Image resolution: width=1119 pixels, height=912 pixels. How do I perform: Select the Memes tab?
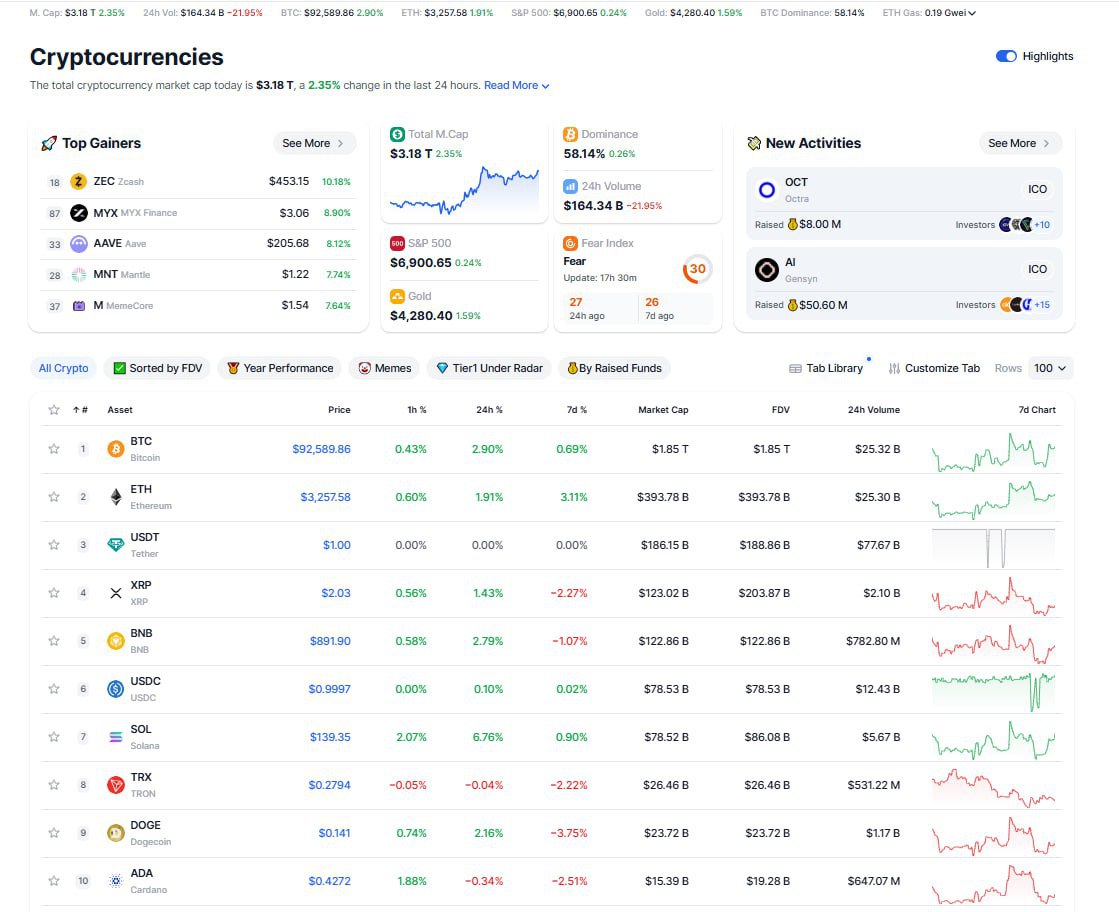click(x=385, y=368)
